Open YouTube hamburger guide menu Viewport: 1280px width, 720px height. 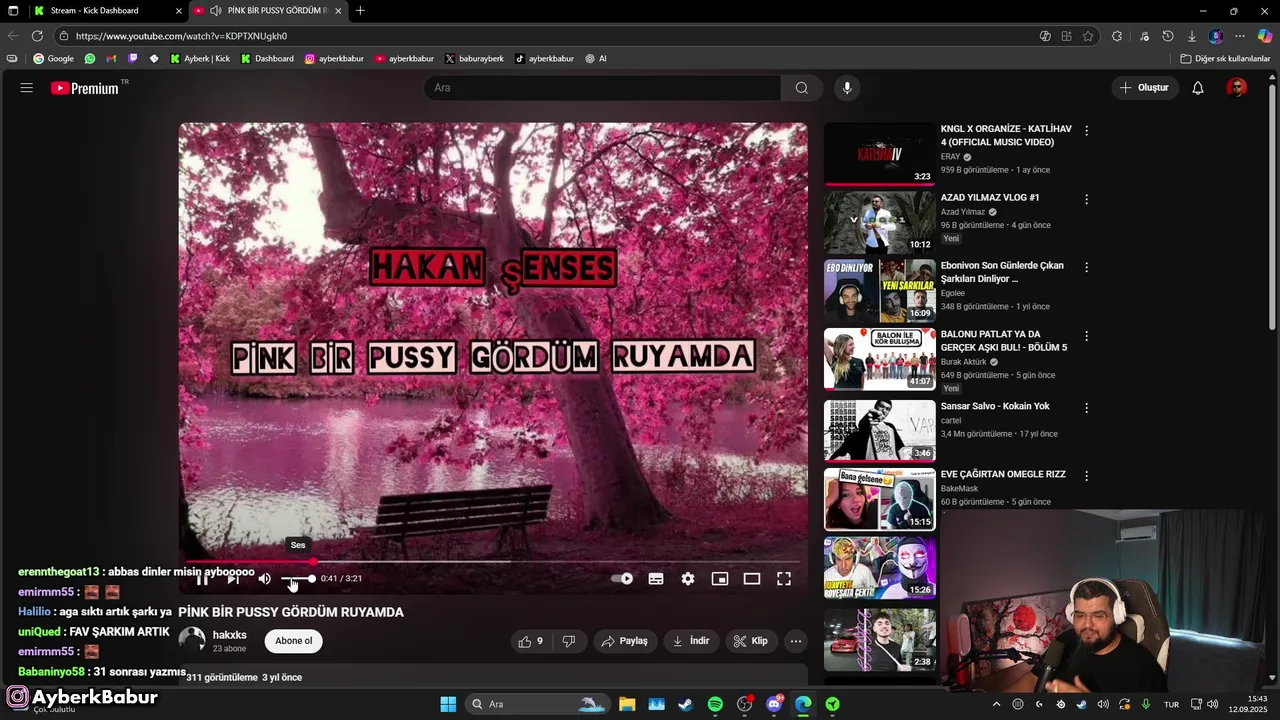coord(27,88)
